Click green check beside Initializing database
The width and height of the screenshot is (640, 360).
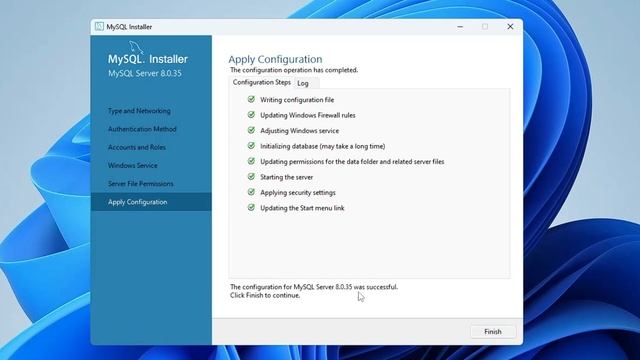[x=251, y=146]
